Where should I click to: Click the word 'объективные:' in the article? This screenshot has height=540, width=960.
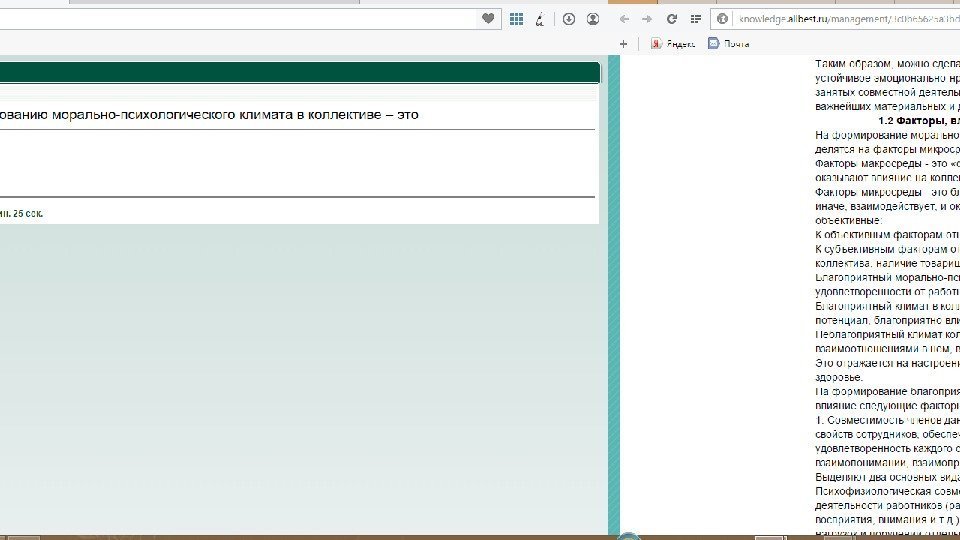tap(848, 220)
